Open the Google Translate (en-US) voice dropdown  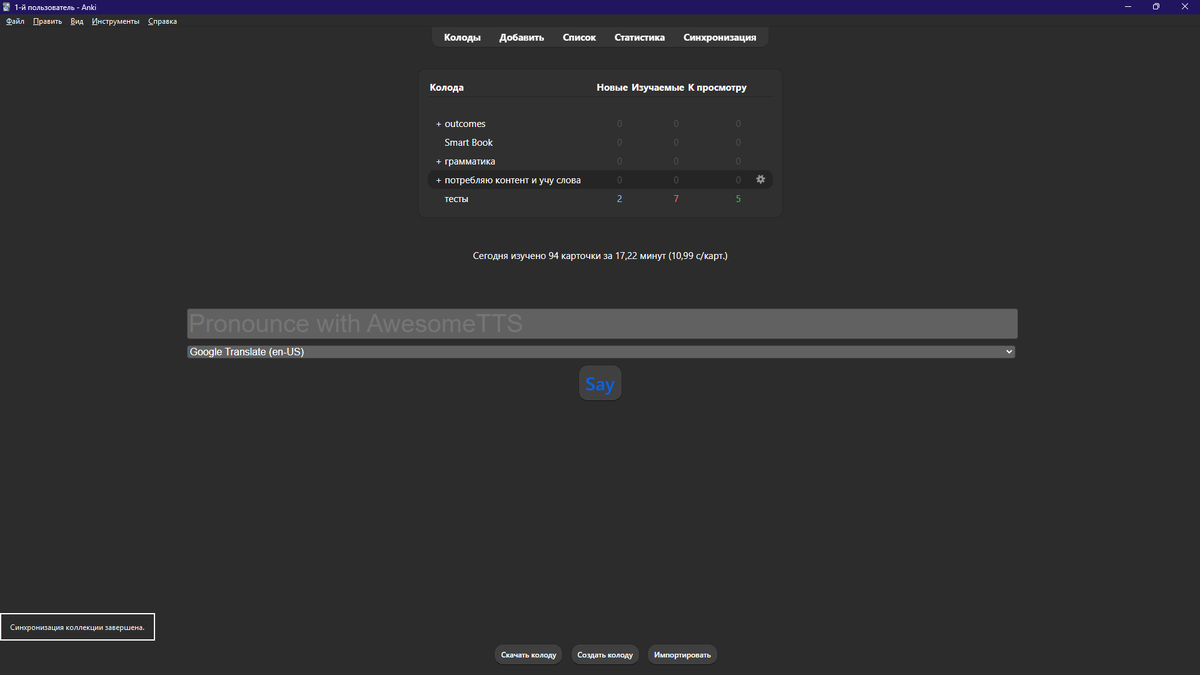(x=601, y=352)
